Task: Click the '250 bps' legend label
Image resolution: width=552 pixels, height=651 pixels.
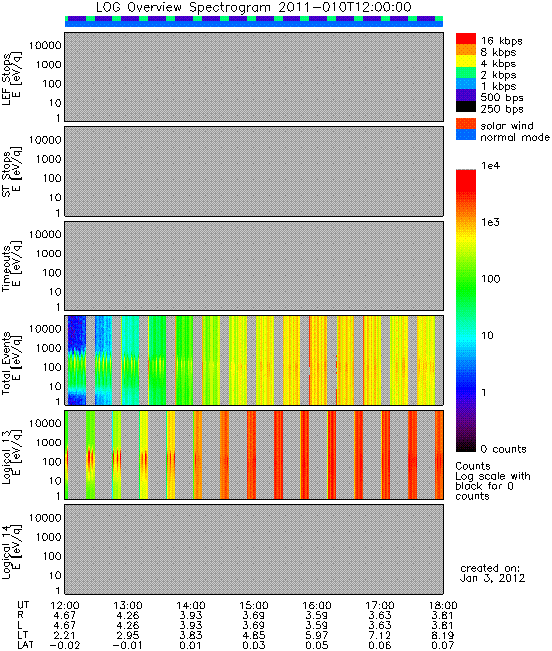Action: point(502,109)
